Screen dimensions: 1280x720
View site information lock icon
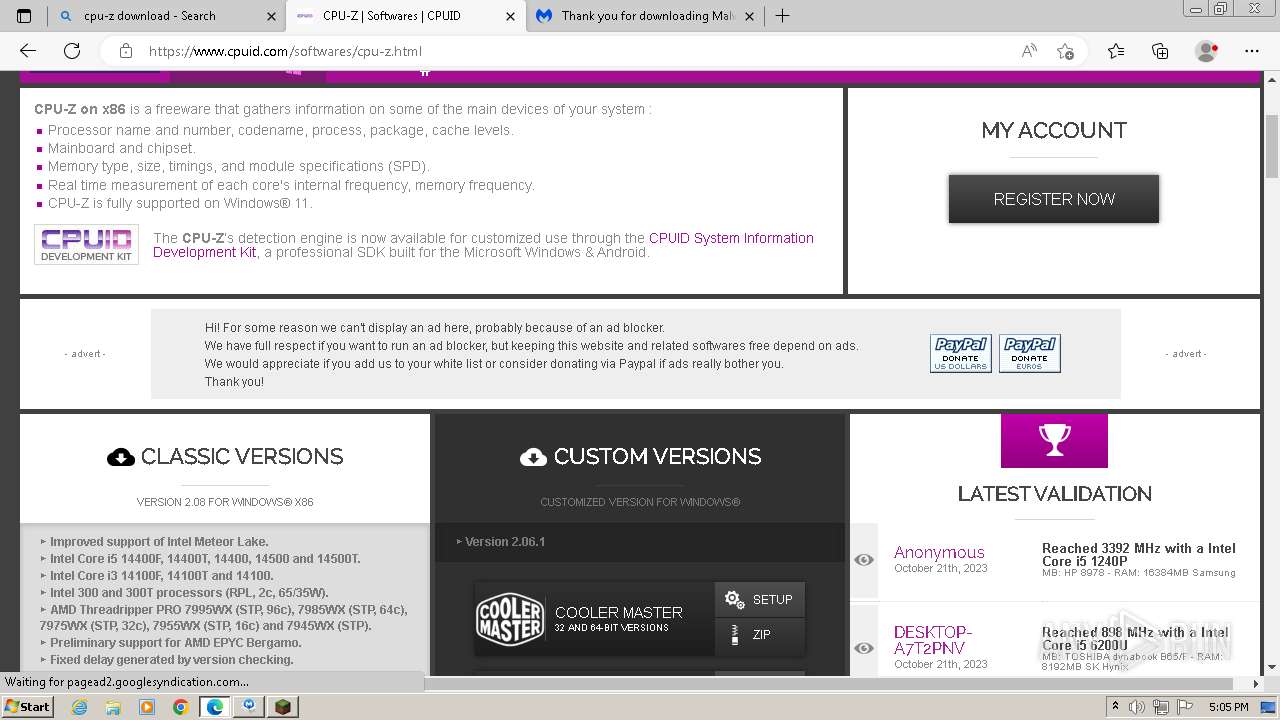[x=125, y=51]
